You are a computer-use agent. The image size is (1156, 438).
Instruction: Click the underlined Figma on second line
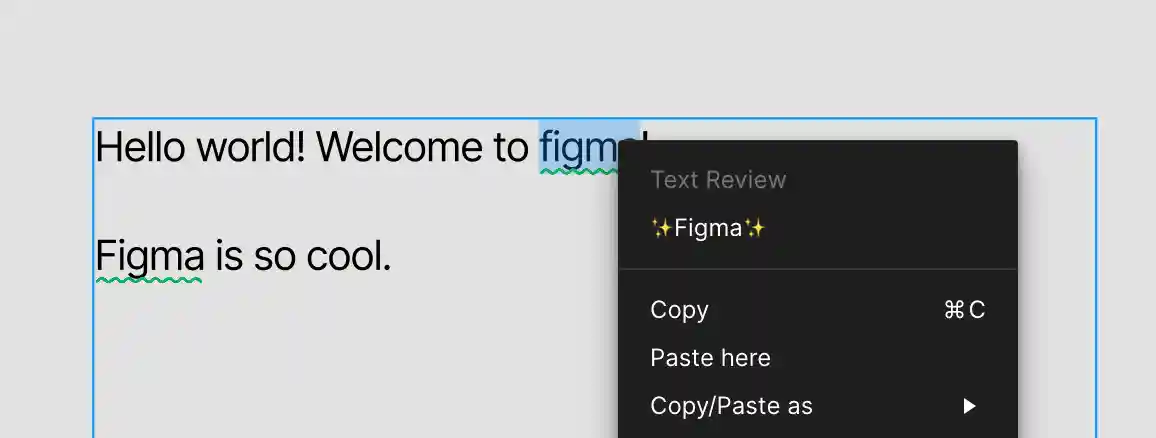click(x=149, y=257)
